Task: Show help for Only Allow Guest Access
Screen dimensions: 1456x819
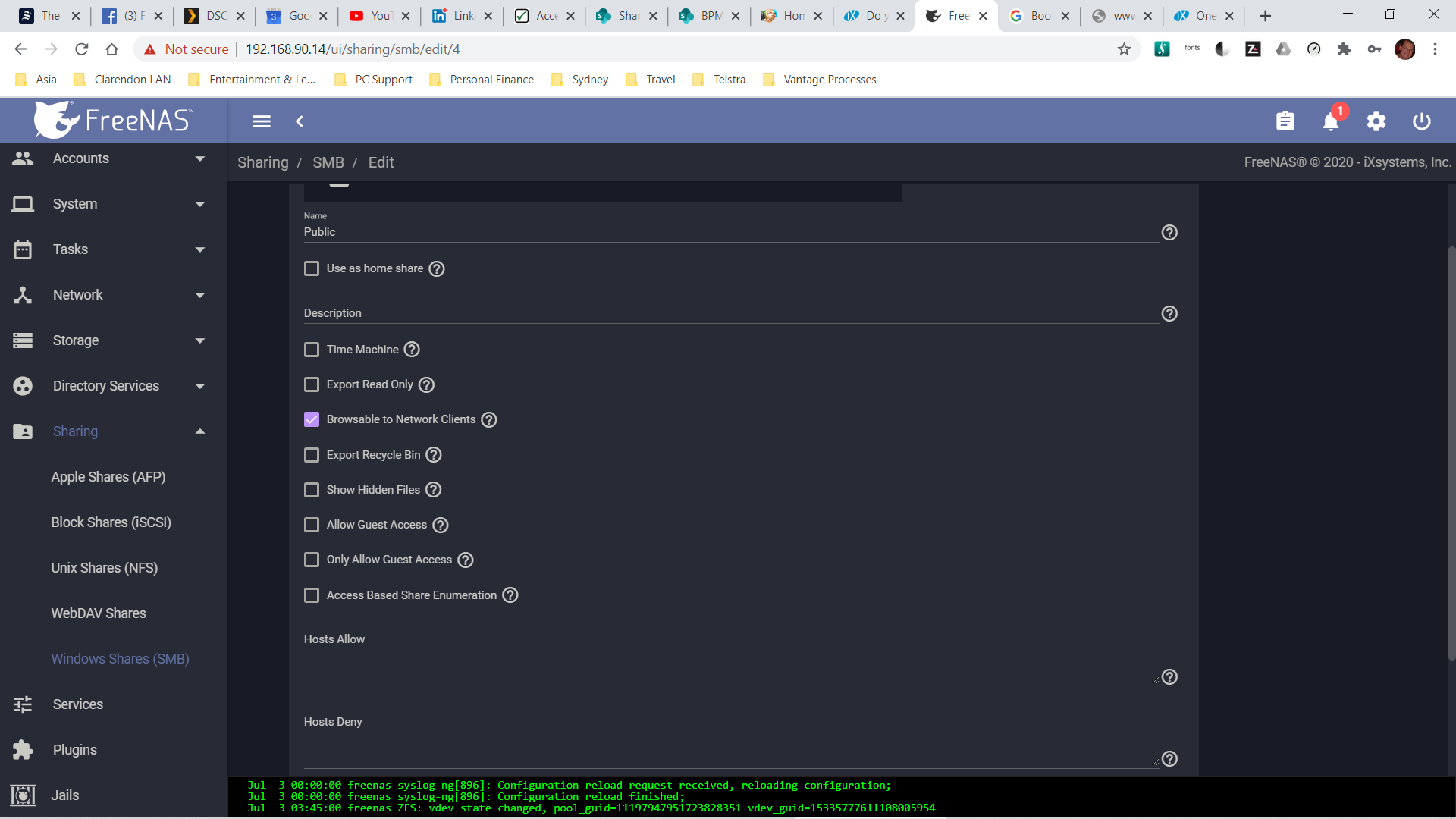Action: (466, 560)
